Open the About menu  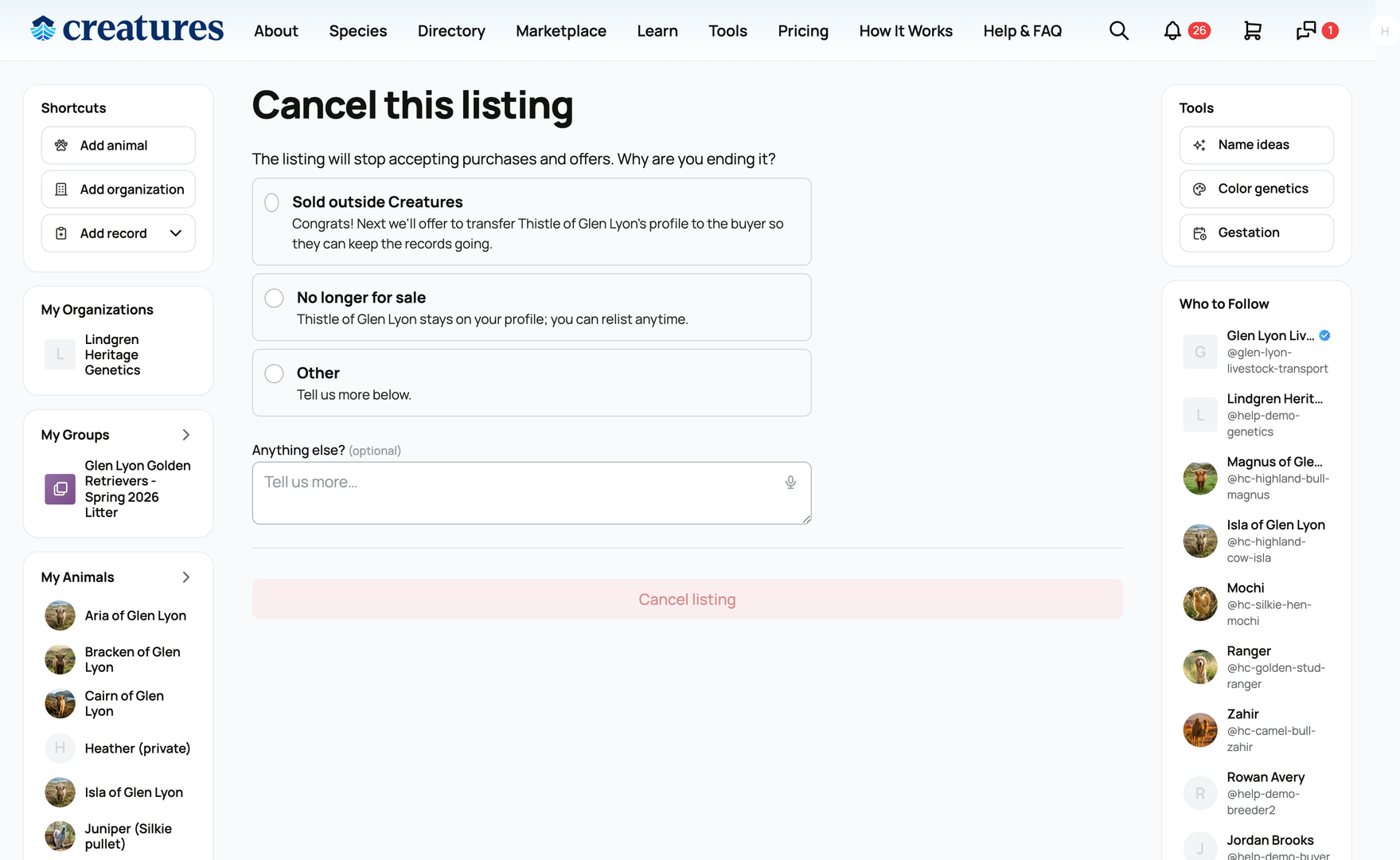pos(276,31)
